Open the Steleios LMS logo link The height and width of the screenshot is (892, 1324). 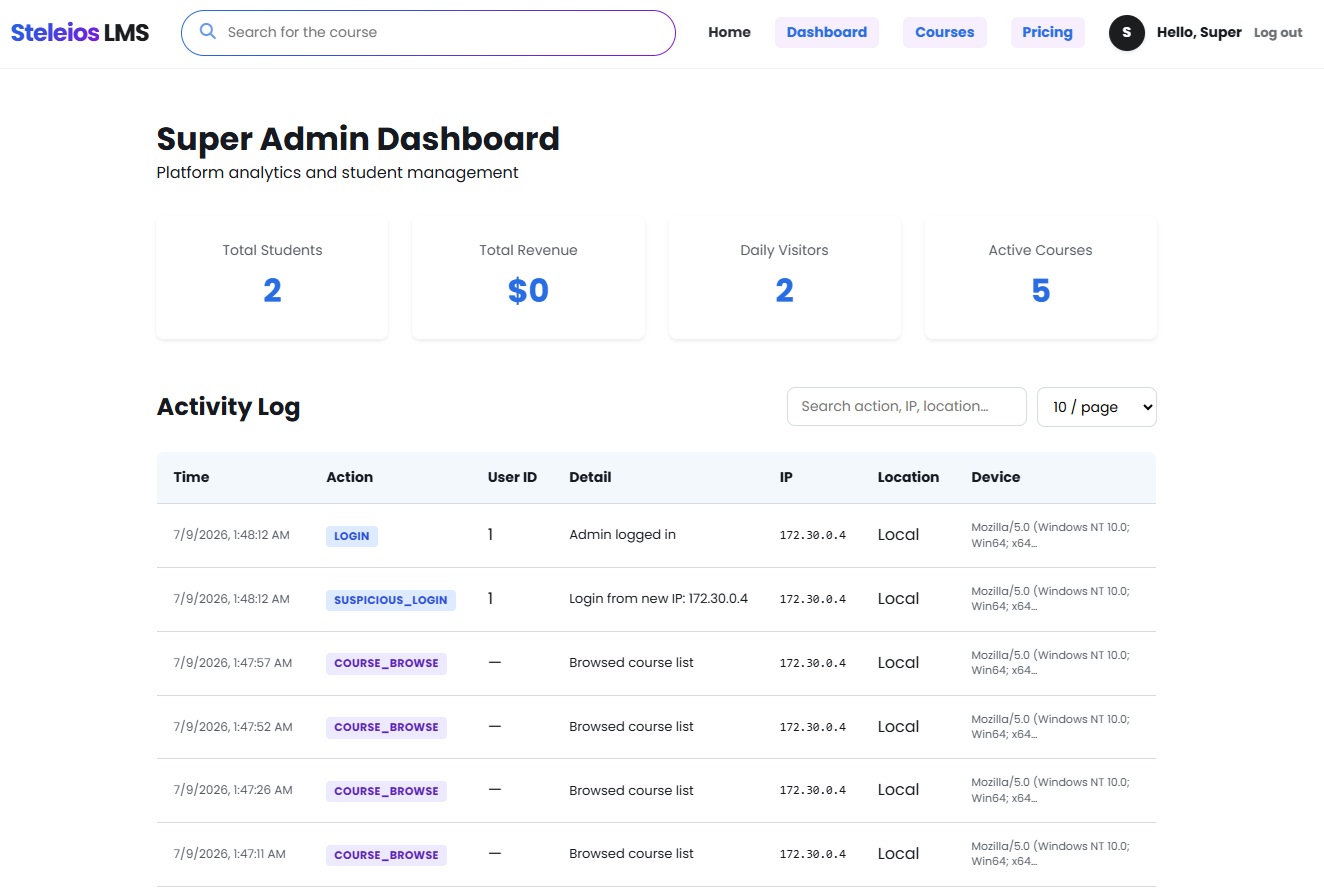(80, 32)
